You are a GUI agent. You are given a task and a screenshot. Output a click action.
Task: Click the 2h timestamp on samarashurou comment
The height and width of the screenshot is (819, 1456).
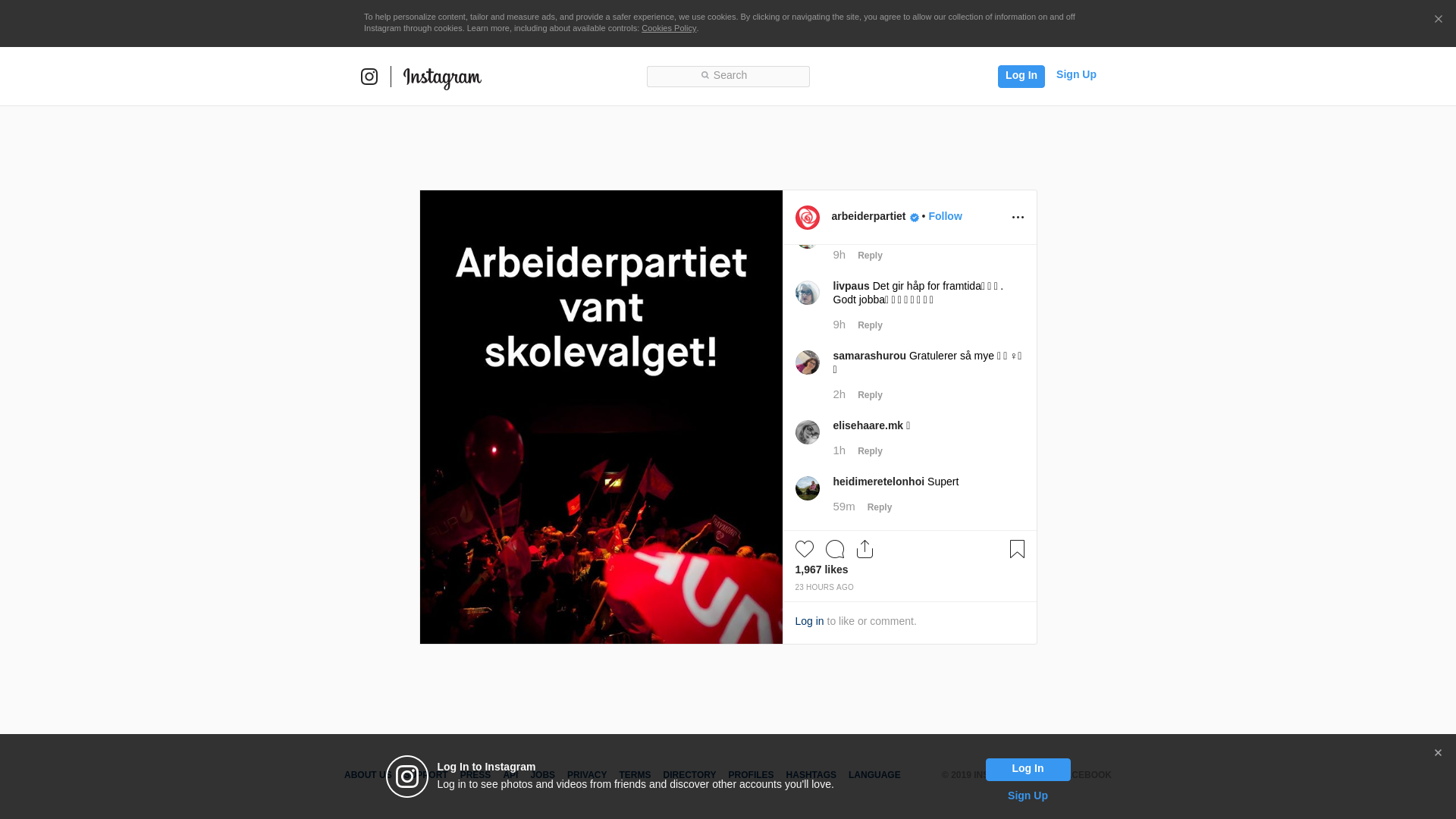pos(839,394)
